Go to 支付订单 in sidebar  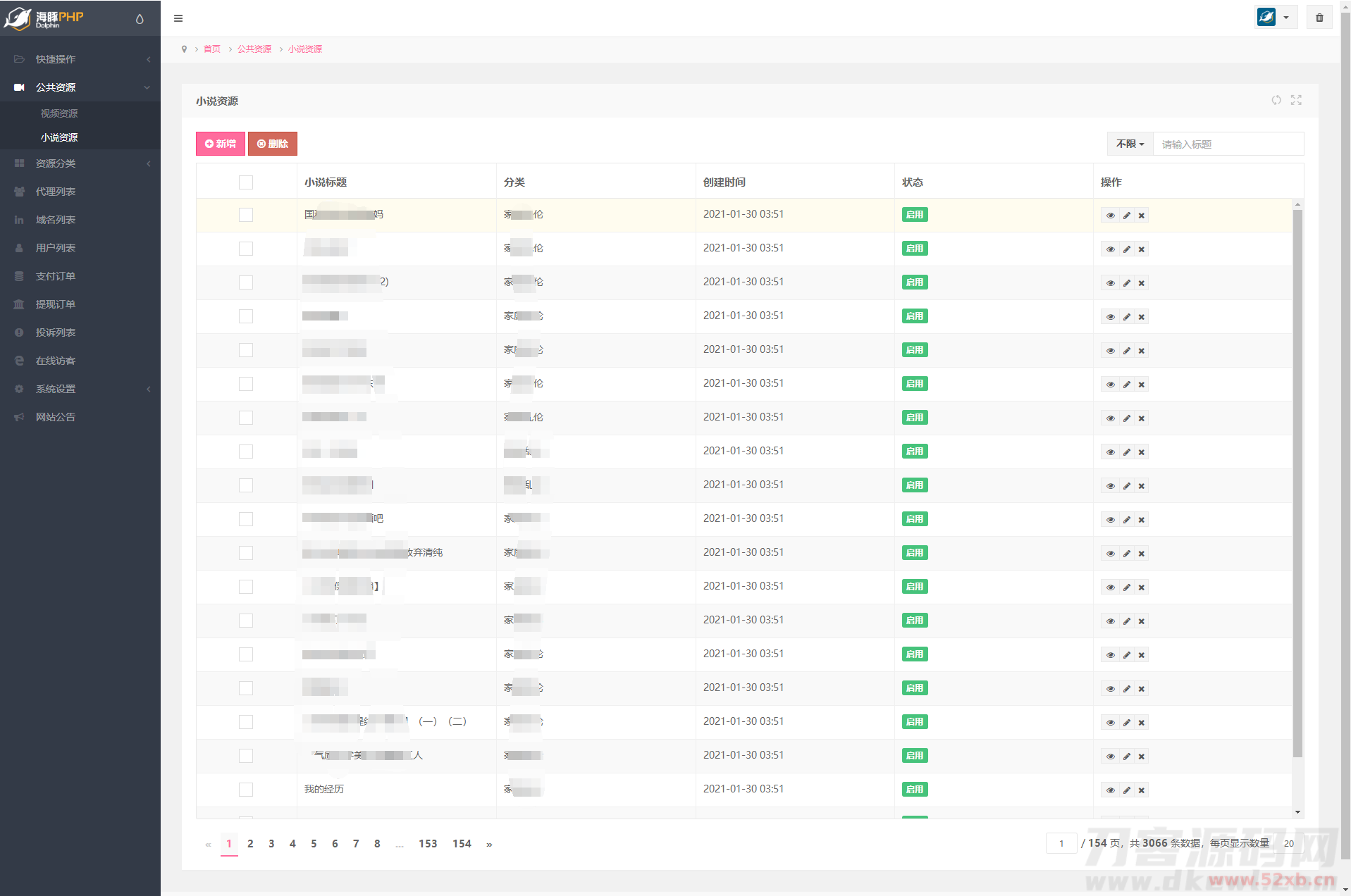[56, 276]
